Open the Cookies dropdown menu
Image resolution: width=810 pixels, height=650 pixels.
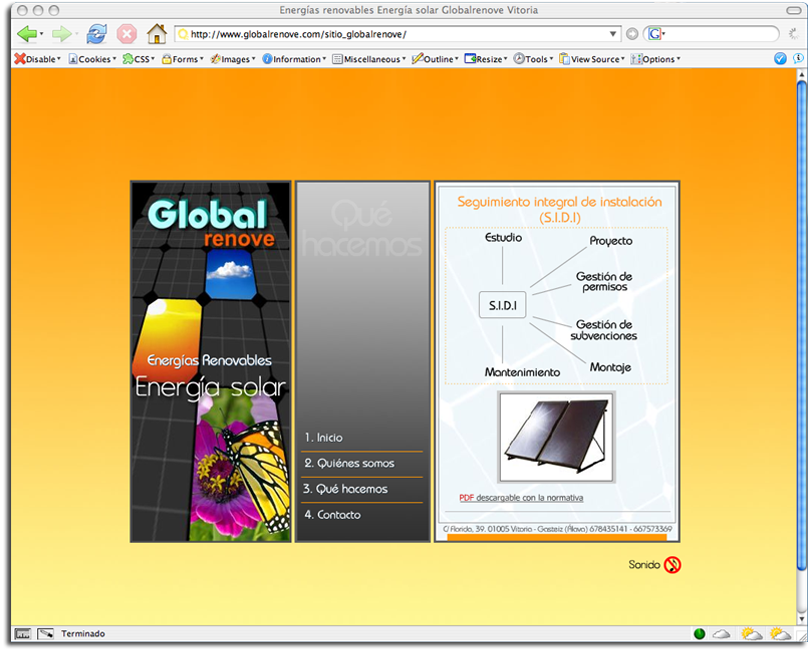pyautogui.click(x=92, y=59)
